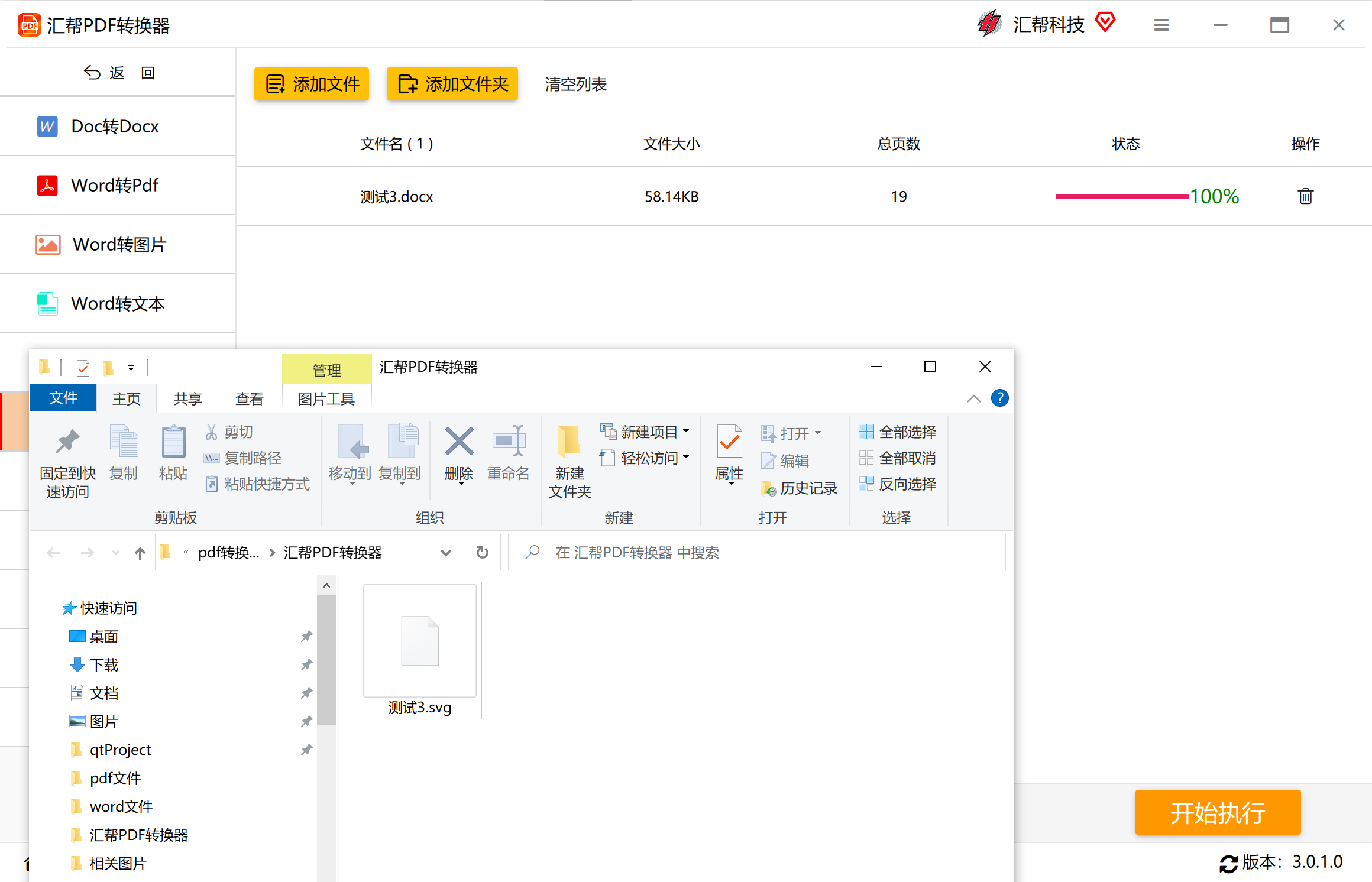1372x882 pixels.
Task: Click the 属性 checkmark icon
Action: 729,441
